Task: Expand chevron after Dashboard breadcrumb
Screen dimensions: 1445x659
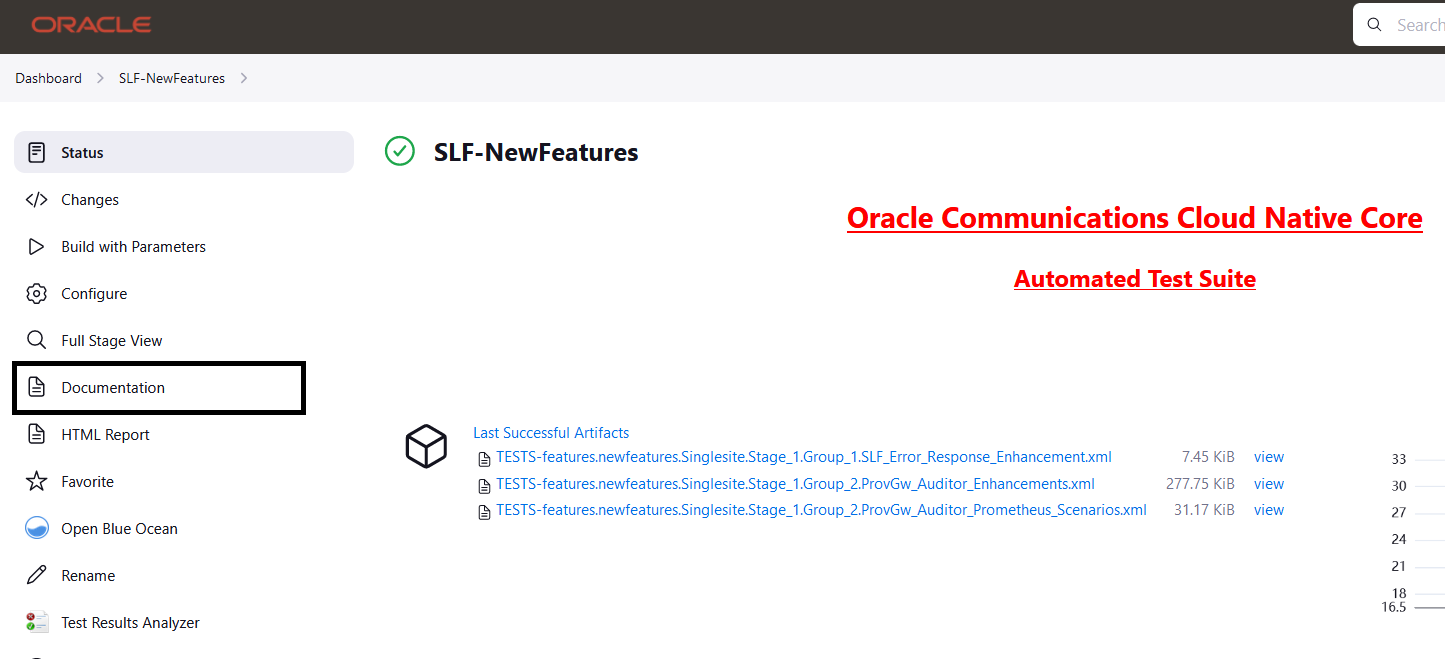Action: (100, 78)
